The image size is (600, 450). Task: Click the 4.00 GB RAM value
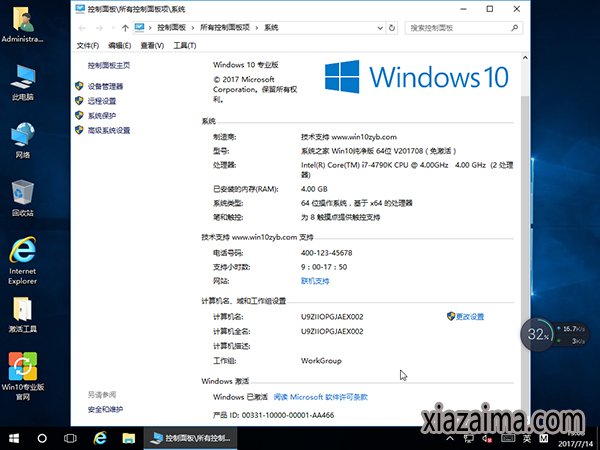(x=314, y=189)
